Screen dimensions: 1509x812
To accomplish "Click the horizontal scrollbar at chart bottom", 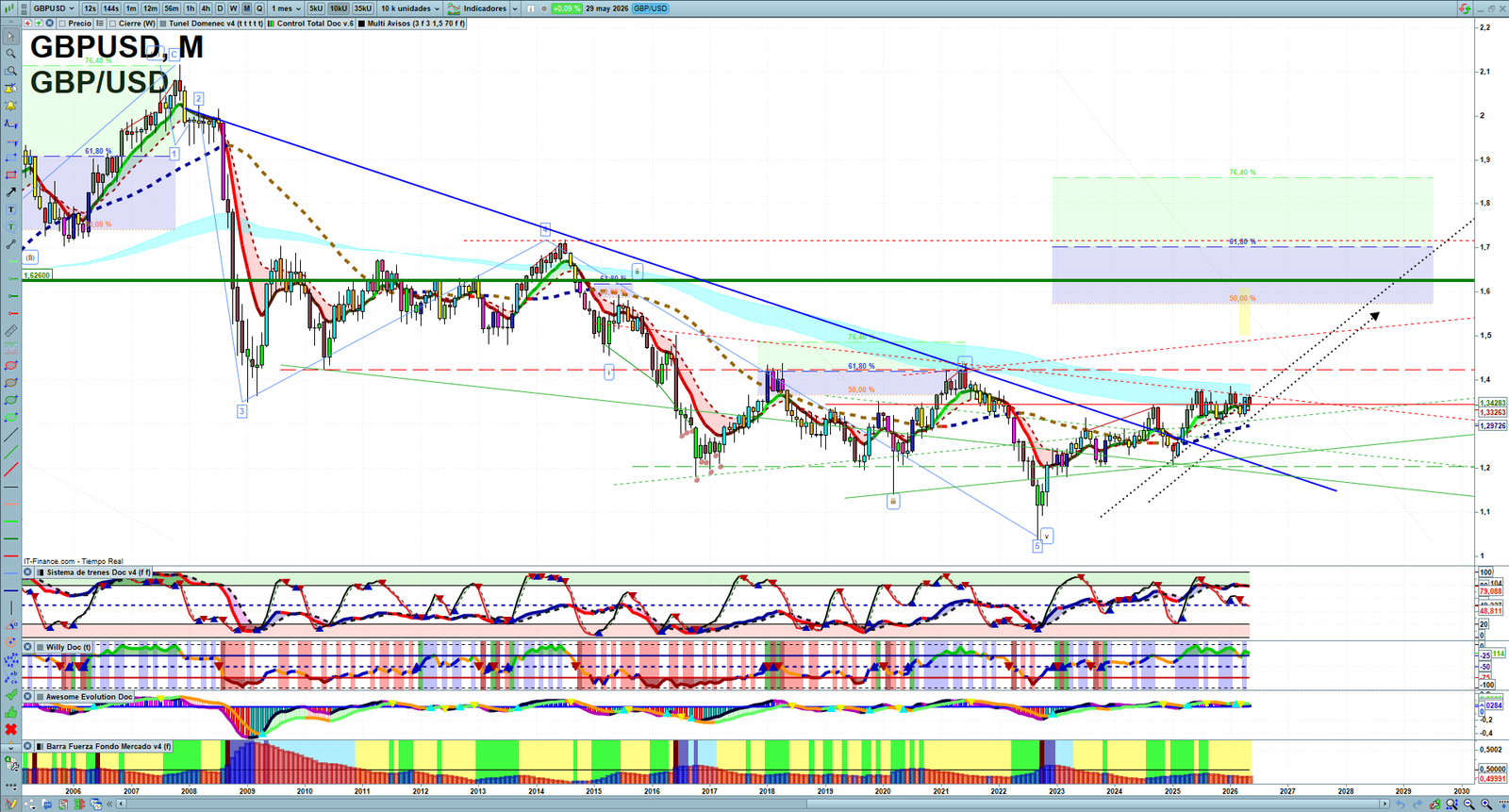I will tap(754, 804).
